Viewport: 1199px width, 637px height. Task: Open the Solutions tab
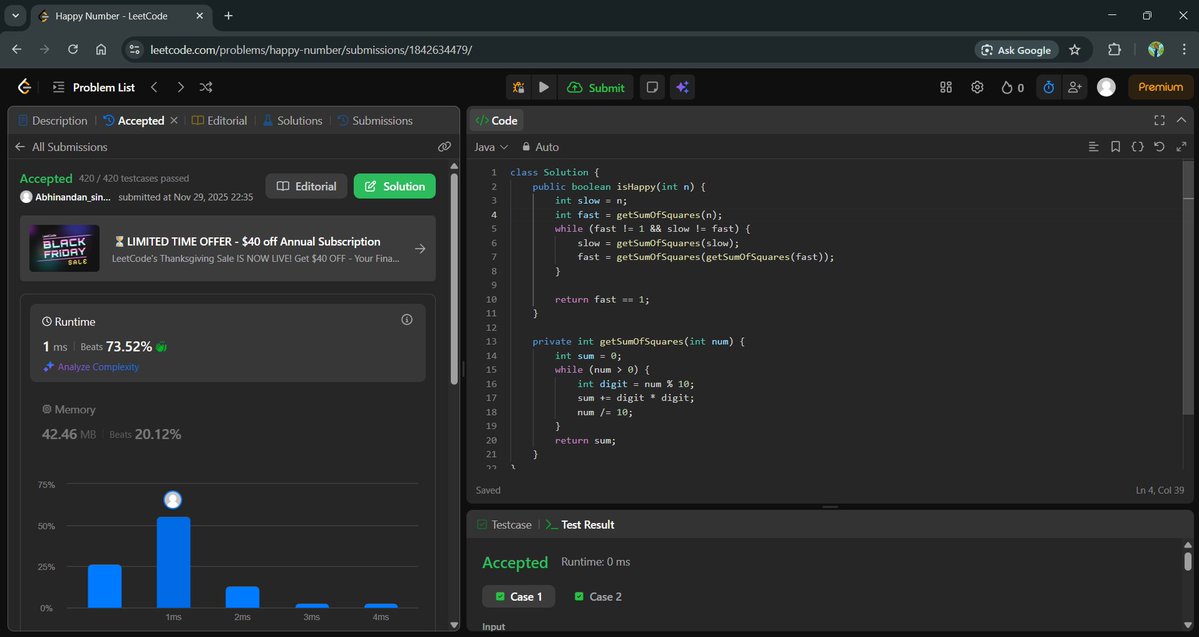[x=292, y=121]
